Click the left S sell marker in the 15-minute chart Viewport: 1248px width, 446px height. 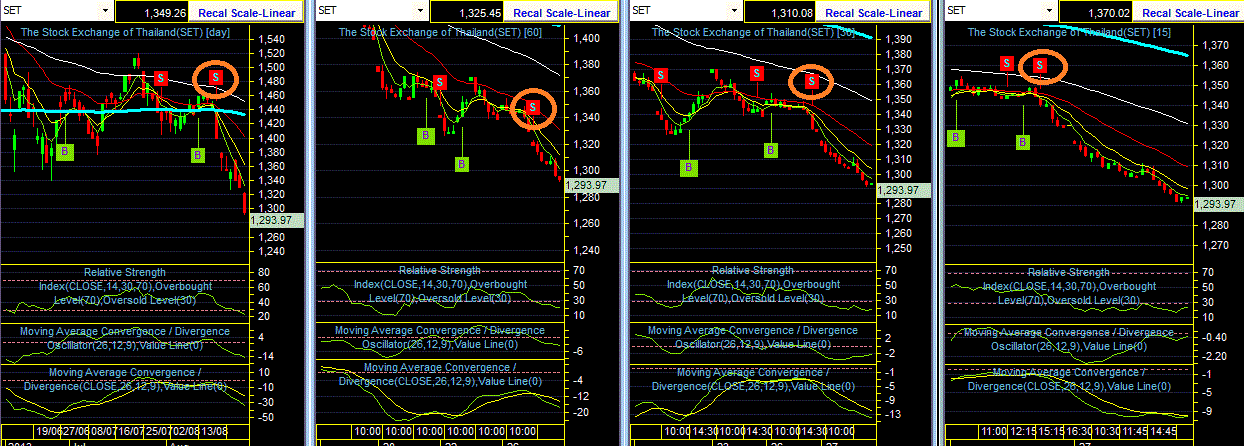click(x=1006, y=63)
